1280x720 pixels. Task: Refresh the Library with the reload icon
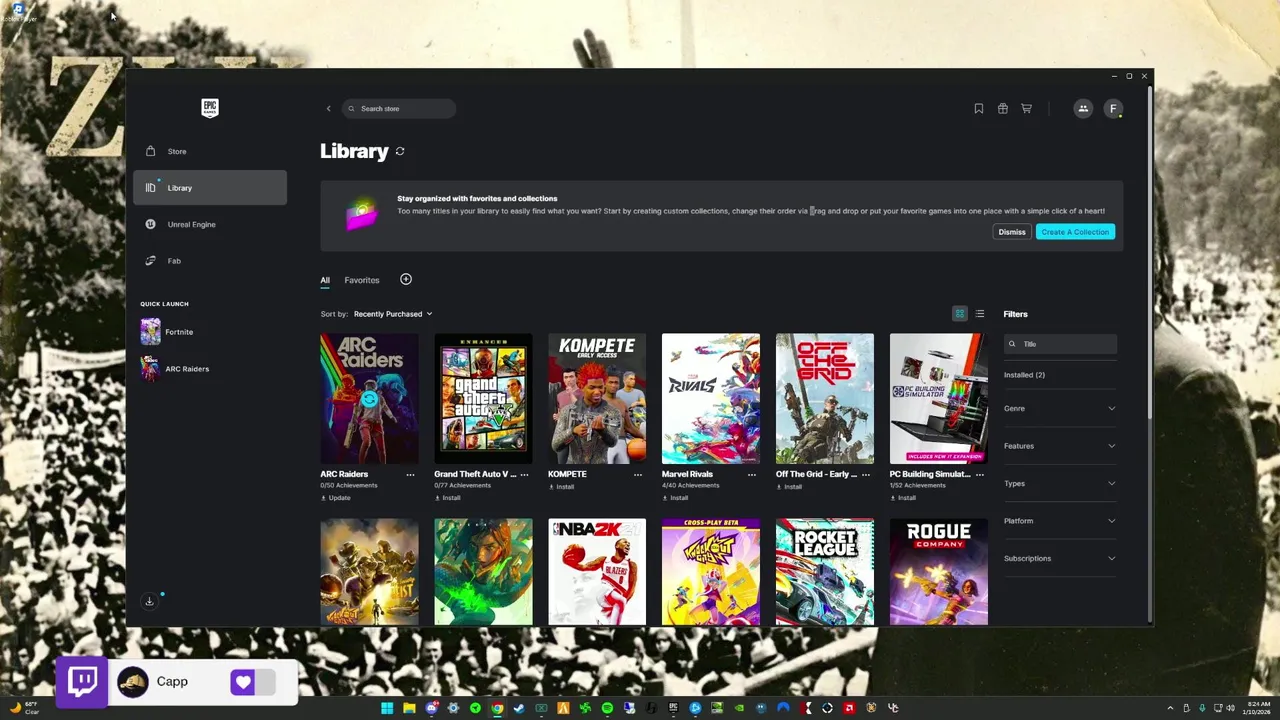point(400,151)
